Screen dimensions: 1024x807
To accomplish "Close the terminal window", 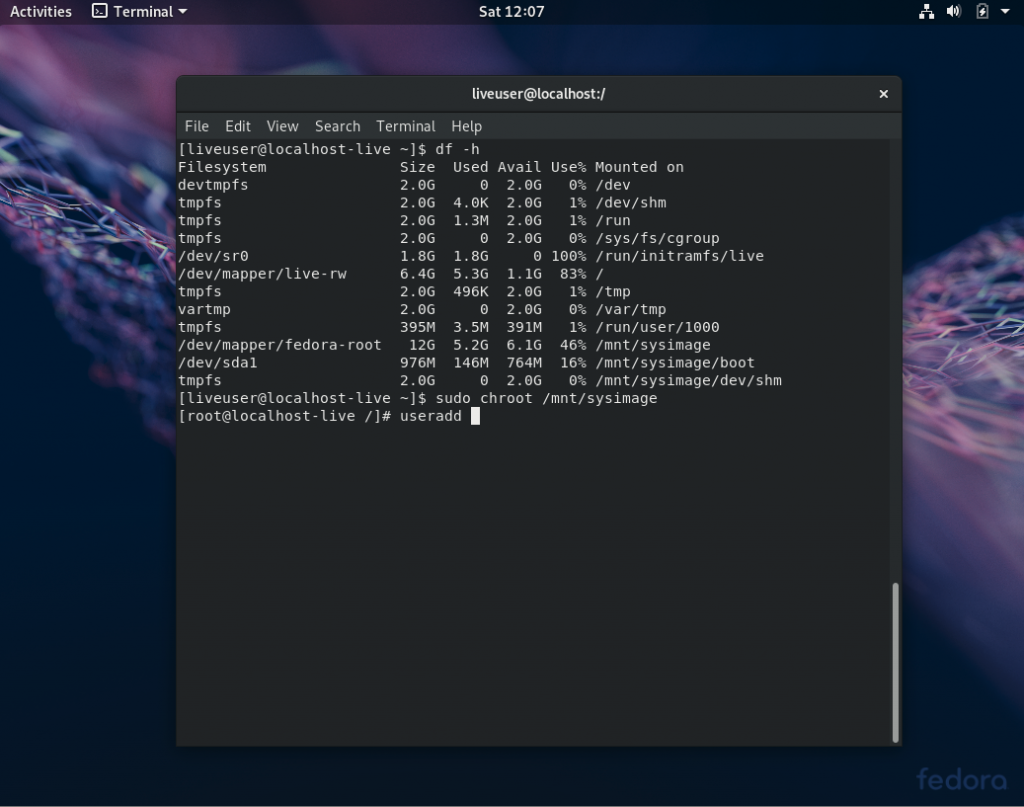I will pyautogui.click(x=883, y=93).
